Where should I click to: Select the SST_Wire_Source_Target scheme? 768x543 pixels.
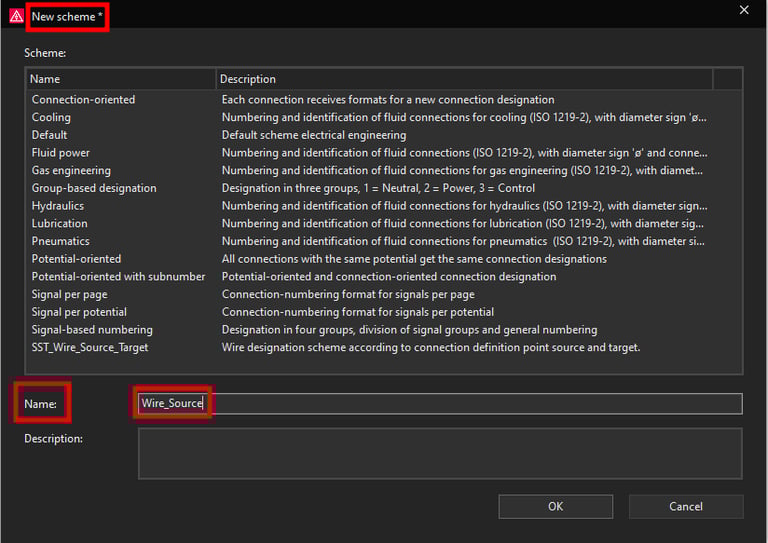[90, 347]
